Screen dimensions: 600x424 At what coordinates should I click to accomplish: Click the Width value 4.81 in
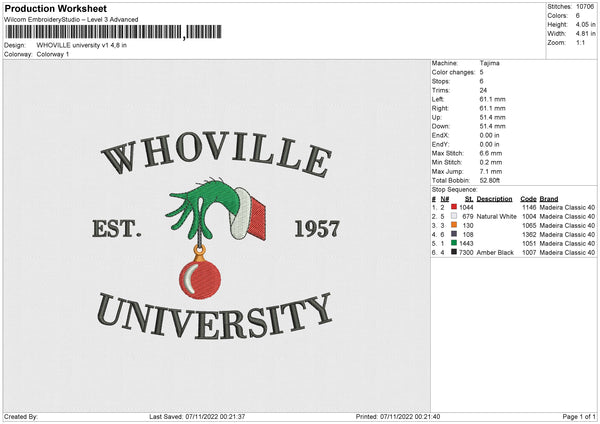(x=585, y=34)
